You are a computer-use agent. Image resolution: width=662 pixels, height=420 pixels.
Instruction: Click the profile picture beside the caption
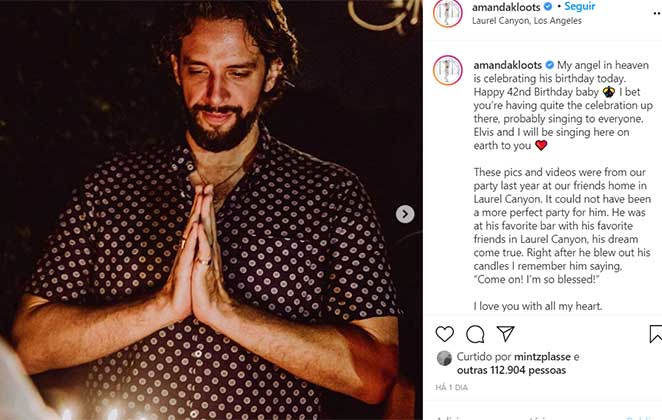pyautogui.click(x=447, y=70)
